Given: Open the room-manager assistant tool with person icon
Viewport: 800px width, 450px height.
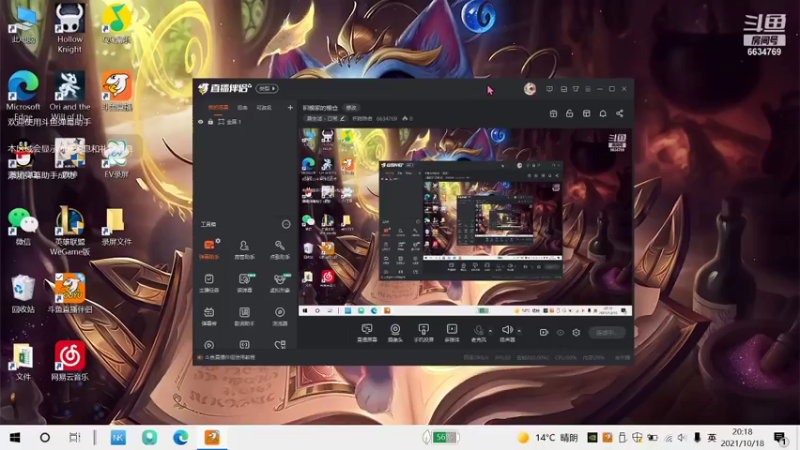Looking at the screenshot, I should pyautogui.click(x=244, y=249).
